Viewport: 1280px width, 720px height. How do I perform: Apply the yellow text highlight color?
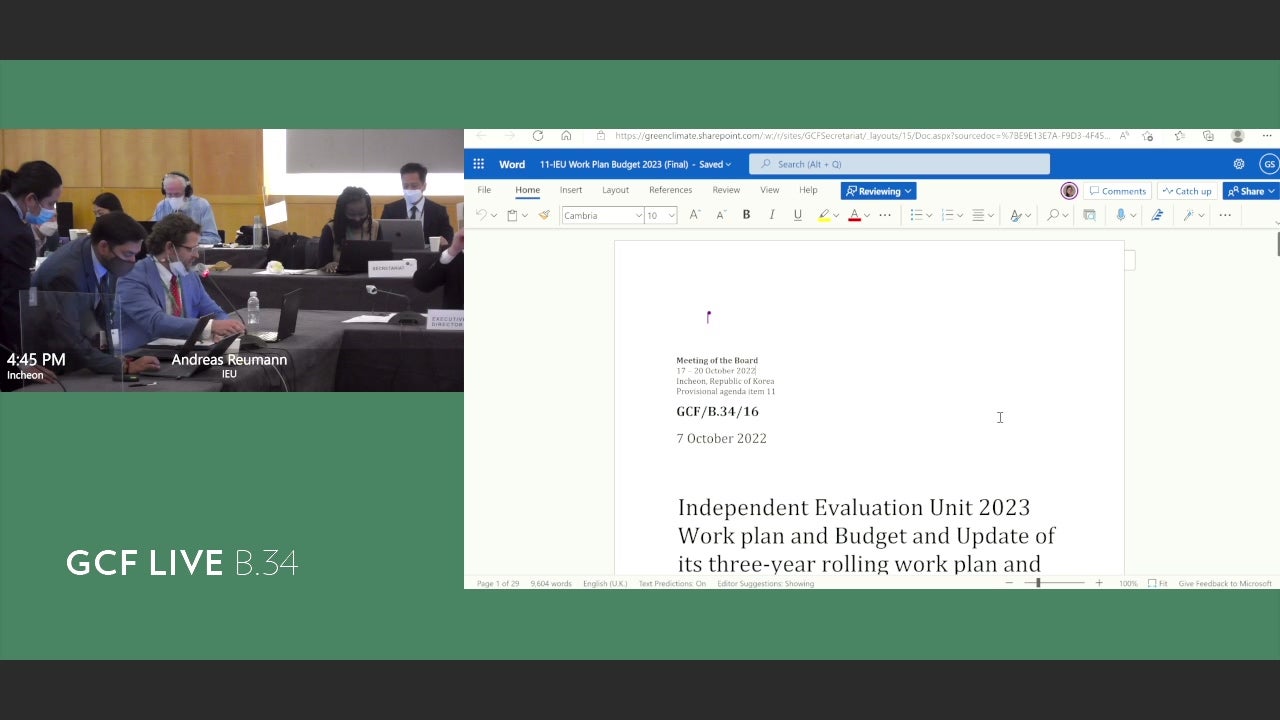tap(823, 215)
